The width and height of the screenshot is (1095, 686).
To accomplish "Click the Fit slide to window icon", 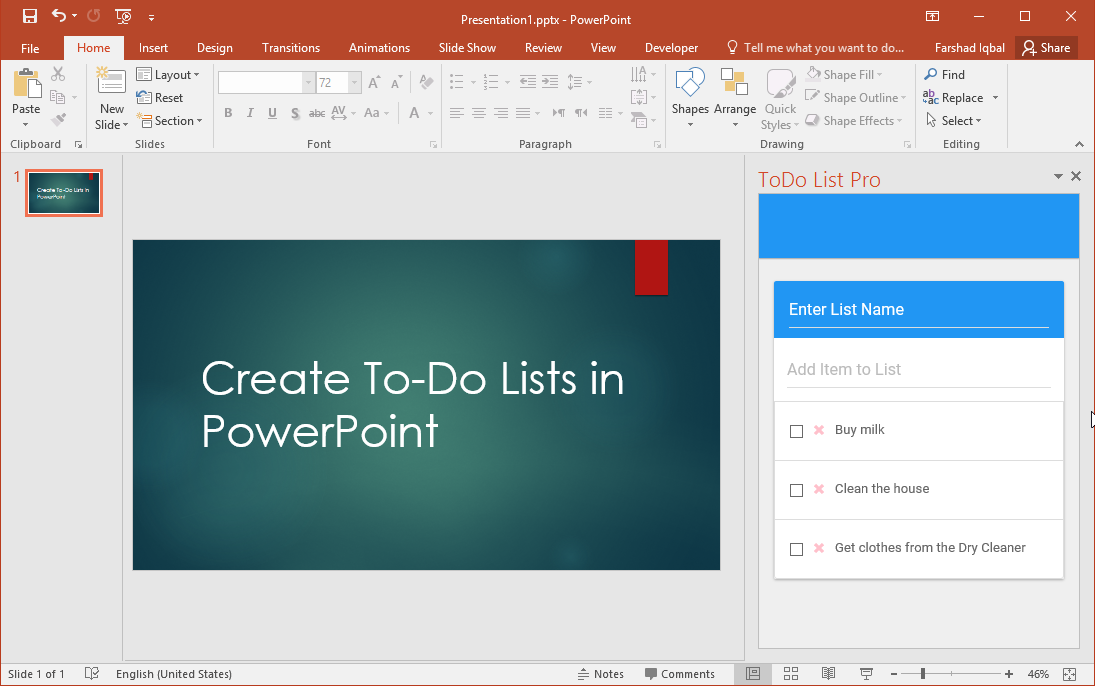I will coord(1069,674).
